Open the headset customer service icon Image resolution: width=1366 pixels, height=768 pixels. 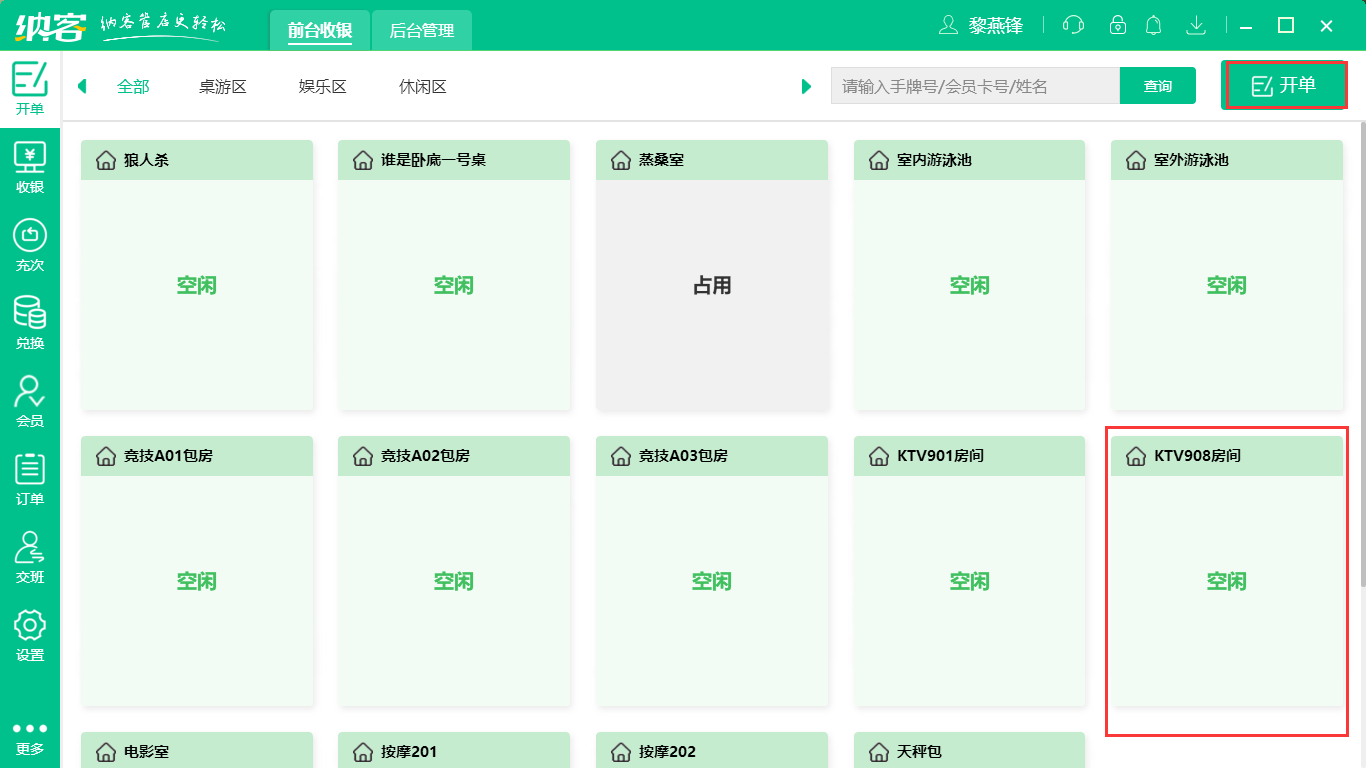(1073, 25)
